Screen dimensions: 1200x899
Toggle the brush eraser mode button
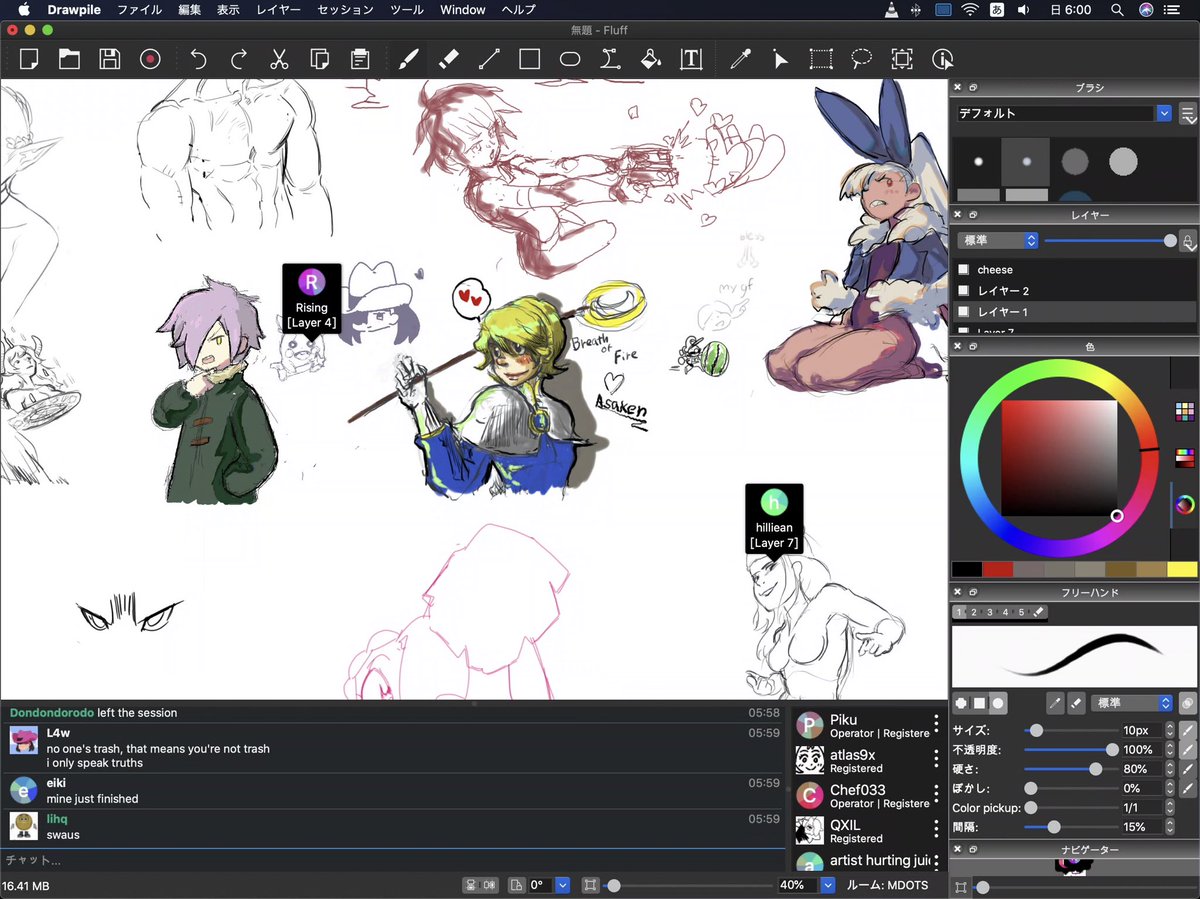[x=1077, y=703]
